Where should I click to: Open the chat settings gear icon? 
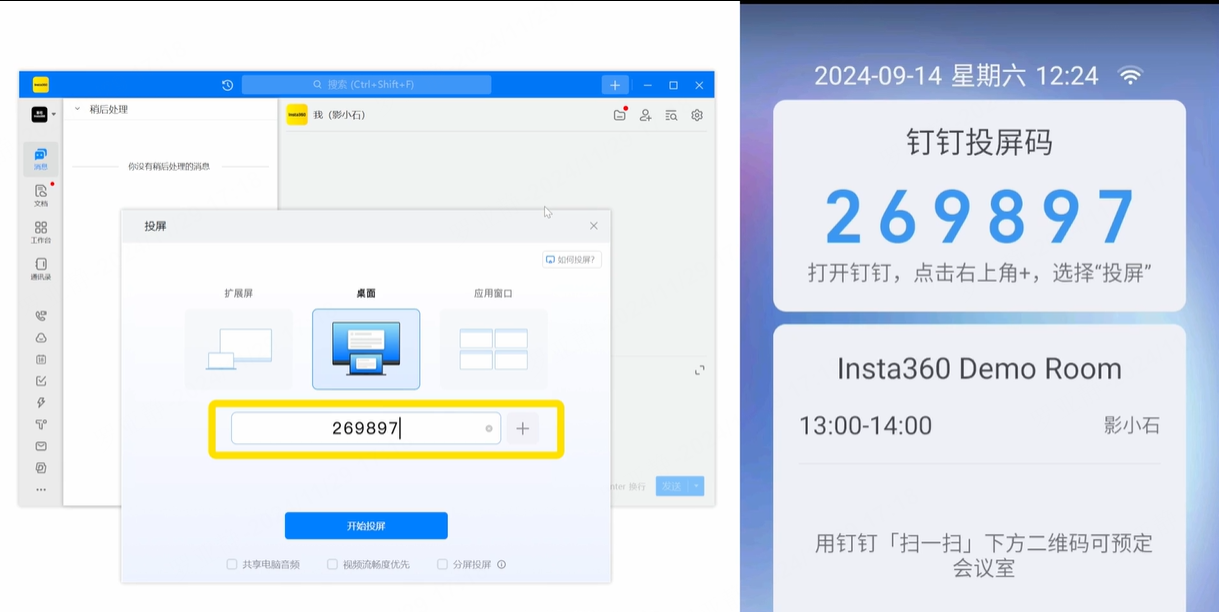pyautogui.click(x=697, y=115)
